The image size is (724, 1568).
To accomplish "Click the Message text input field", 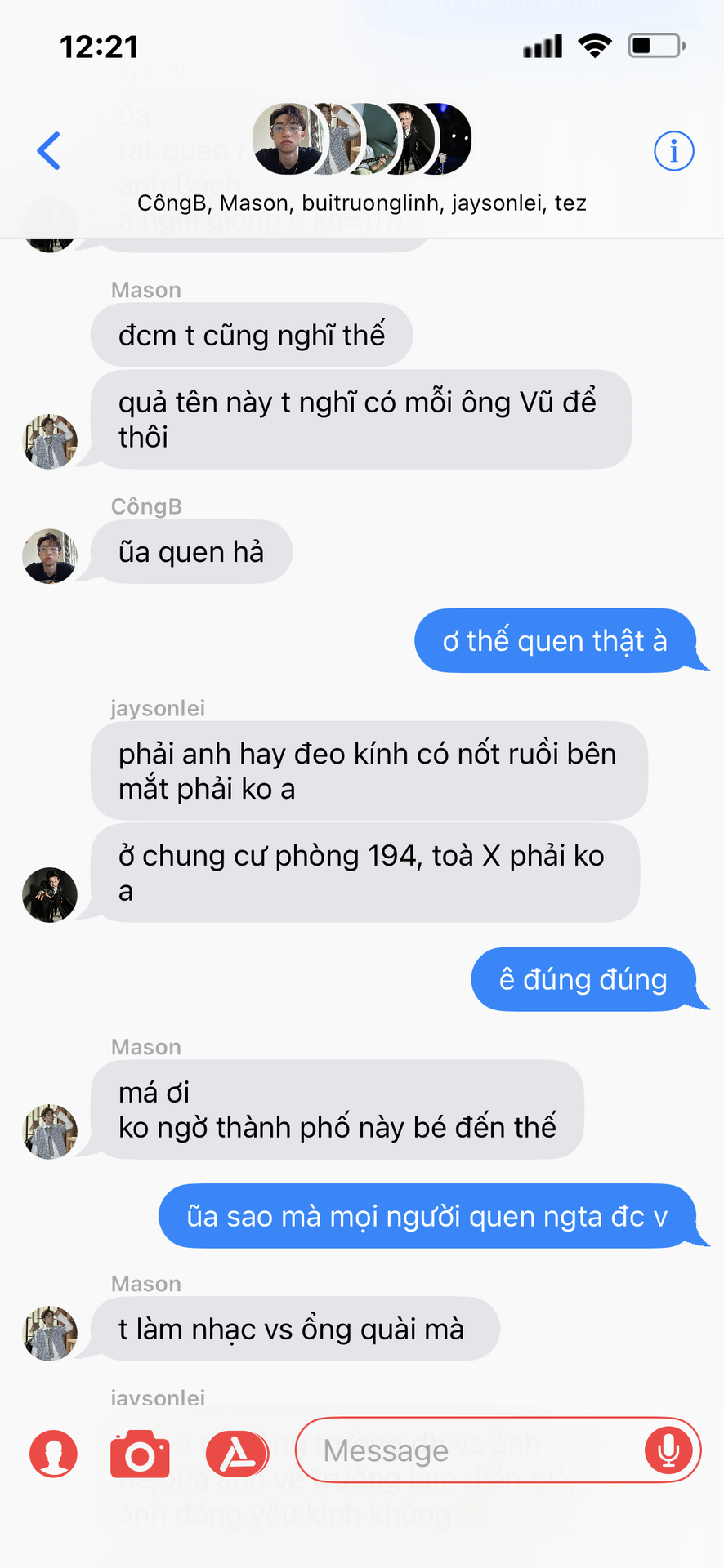I will (x=498, y=1450).
